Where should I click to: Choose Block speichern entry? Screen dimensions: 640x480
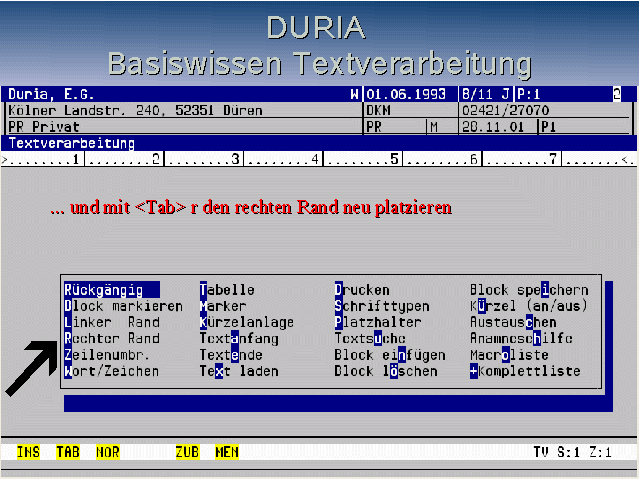tap(529, 290)
